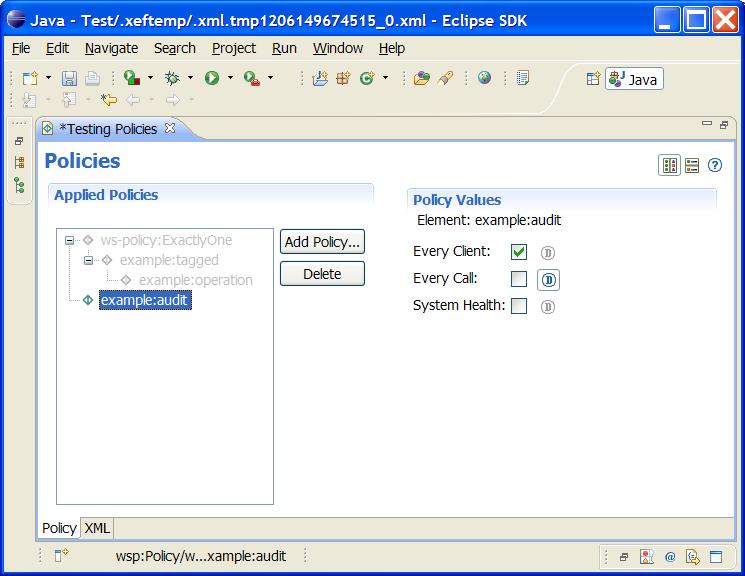The width and height of the screenshot is (745, 576).
Task: Click the Debug bug icon
Action: tap(172, 78)
